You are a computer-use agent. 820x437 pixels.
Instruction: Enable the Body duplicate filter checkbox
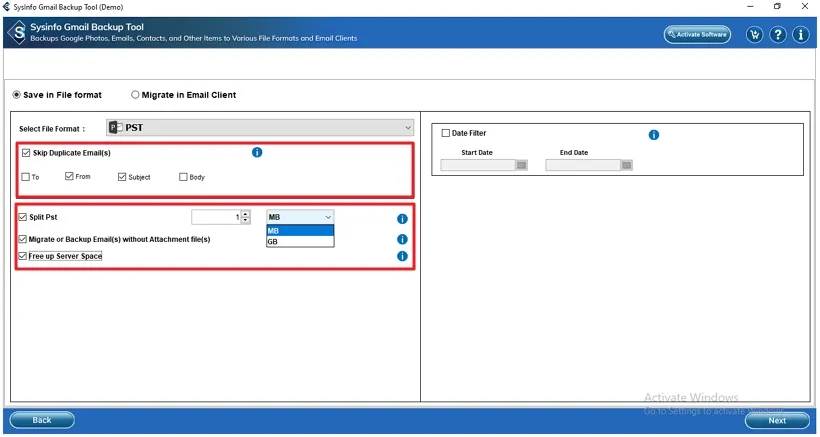coord(183,177)
